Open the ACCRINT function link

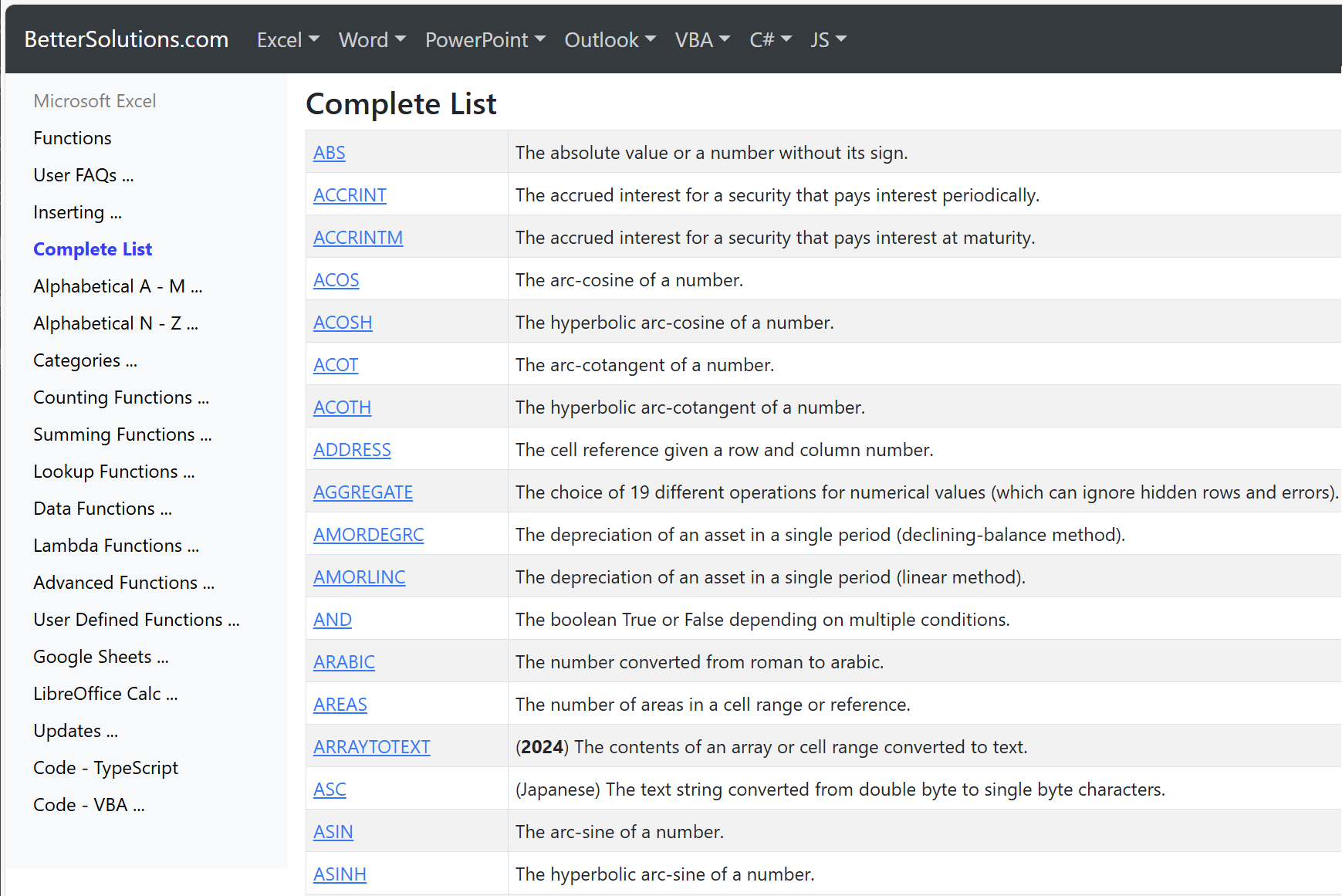[350, 195]
